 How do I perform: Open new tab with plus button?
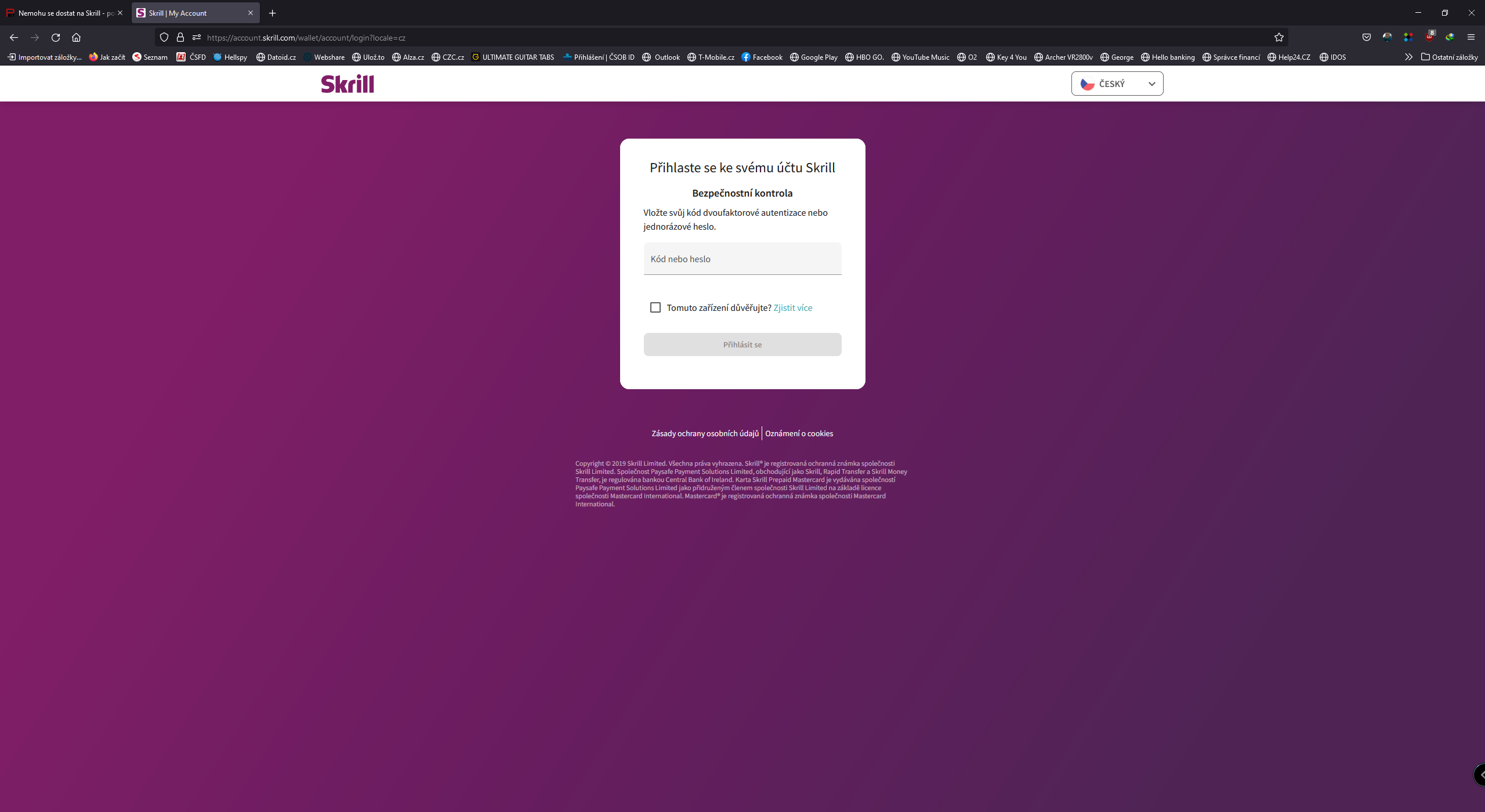click(x=272, y=13)
